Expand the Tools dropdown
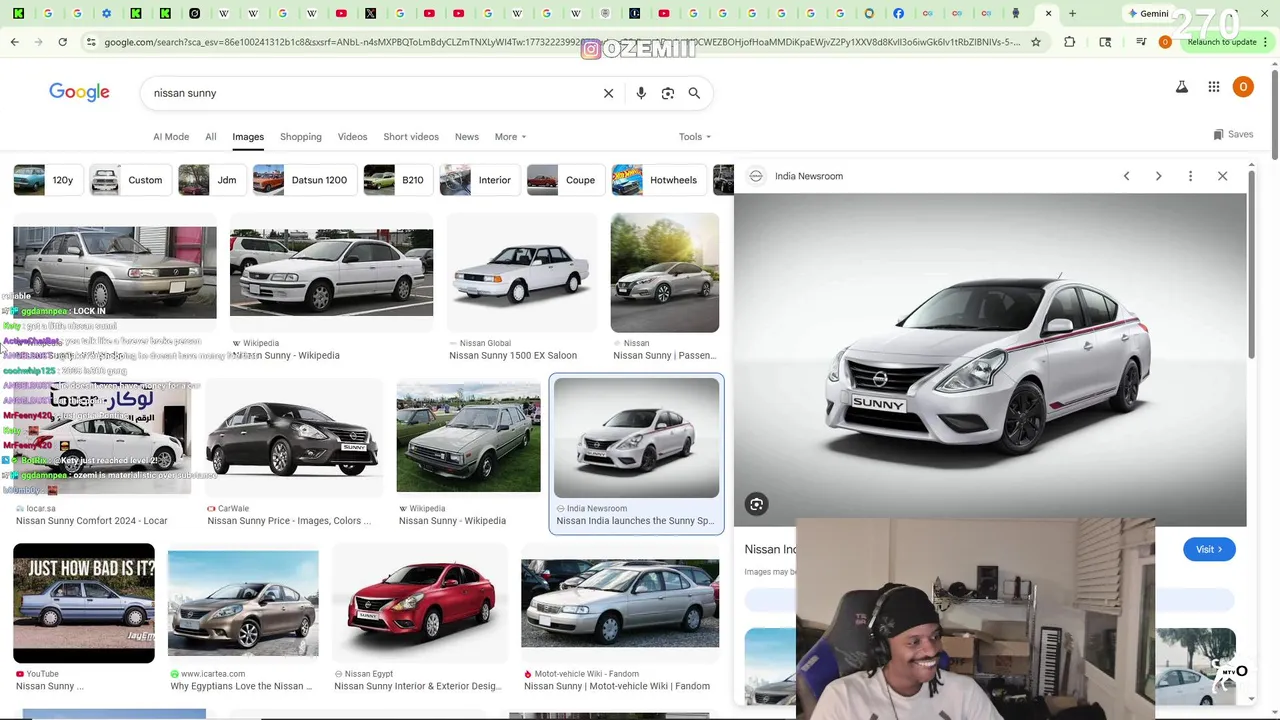Screen dimensions: 1280x720 [x=695, y=137]
